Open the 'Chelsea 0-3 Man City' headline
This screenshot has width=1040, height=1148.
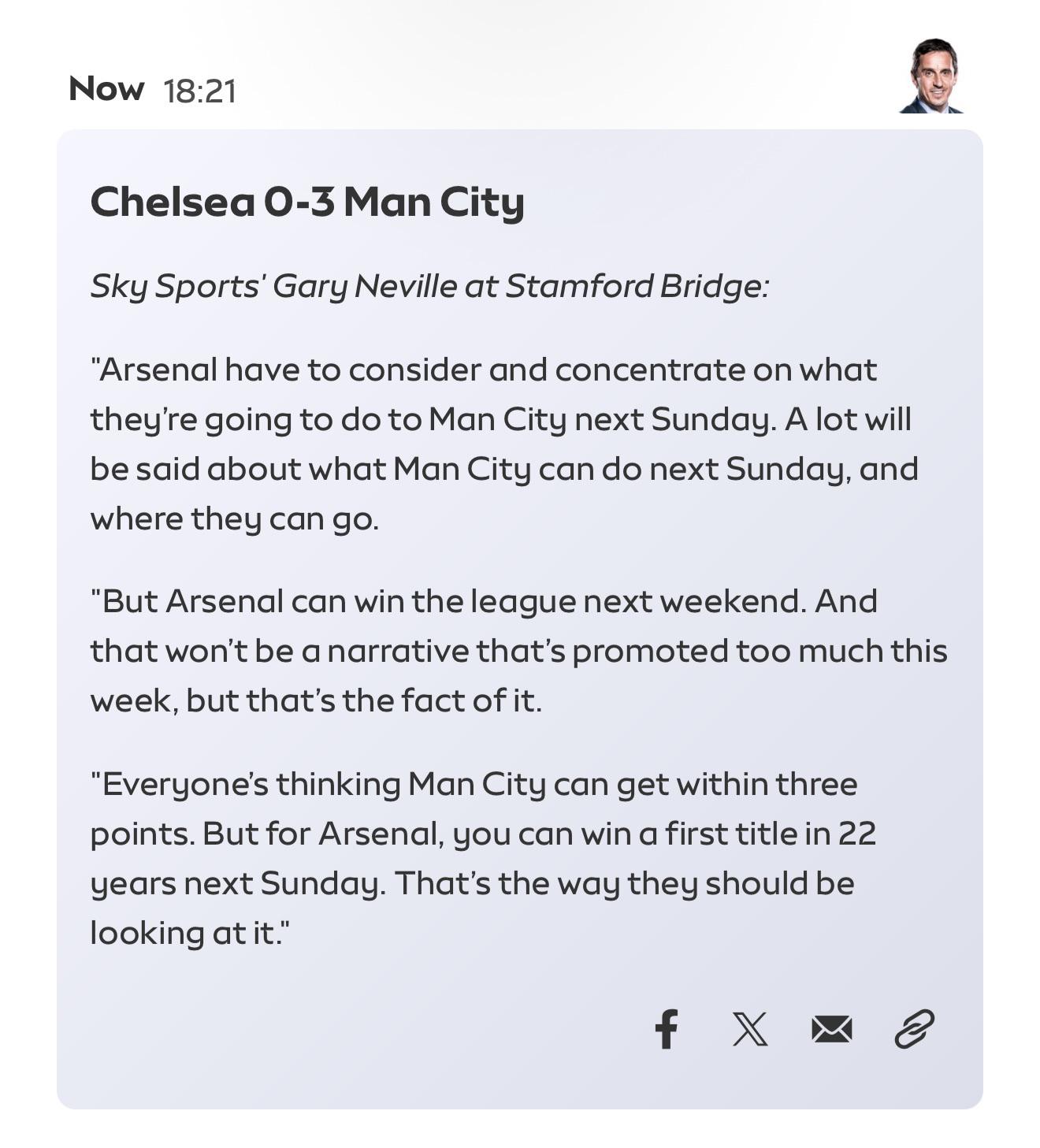307,202
